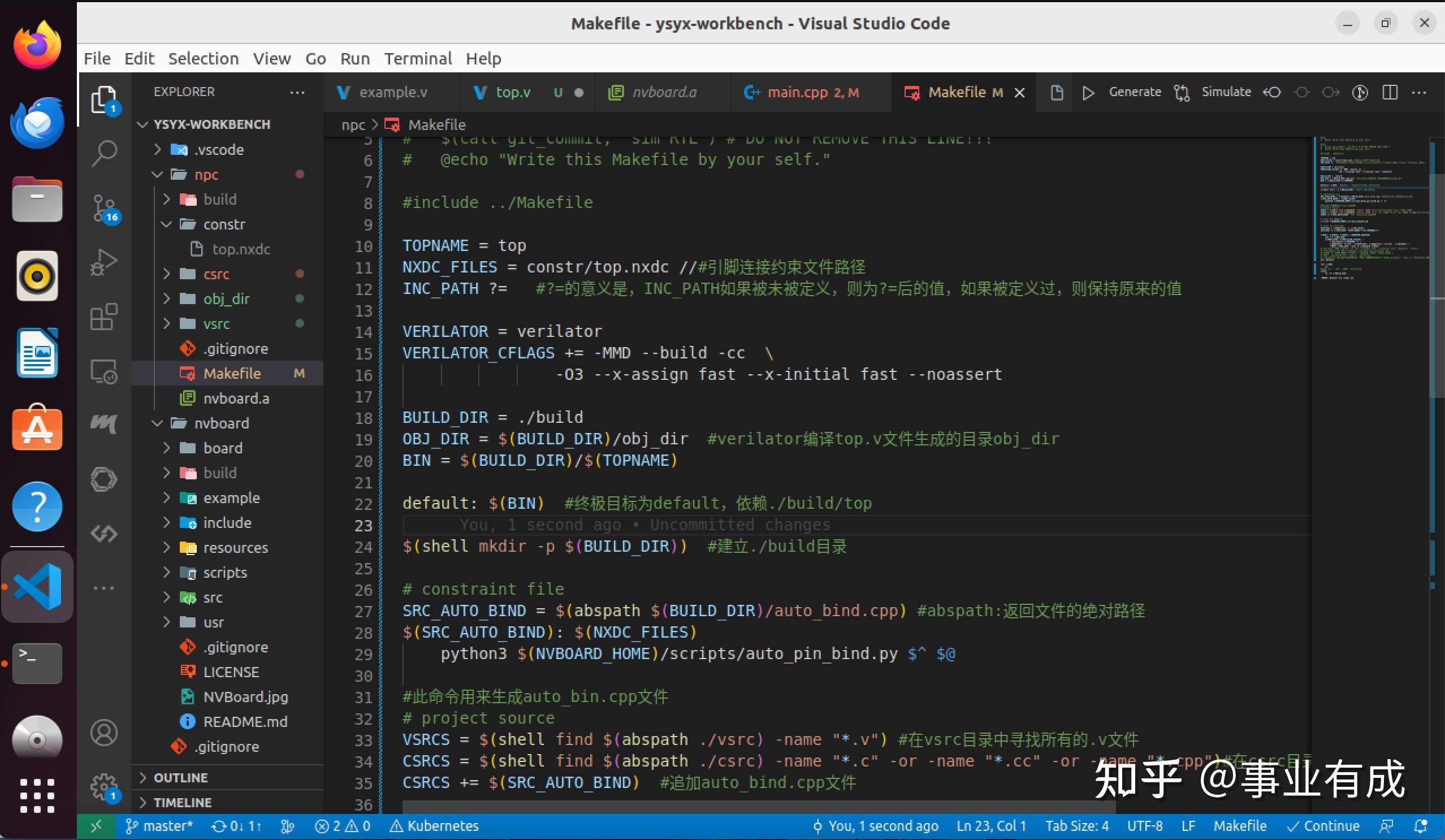This screenshot has height=840, width=1445.
Task: Collapse the nvboard folder
Action: click(x=222, y=423)
